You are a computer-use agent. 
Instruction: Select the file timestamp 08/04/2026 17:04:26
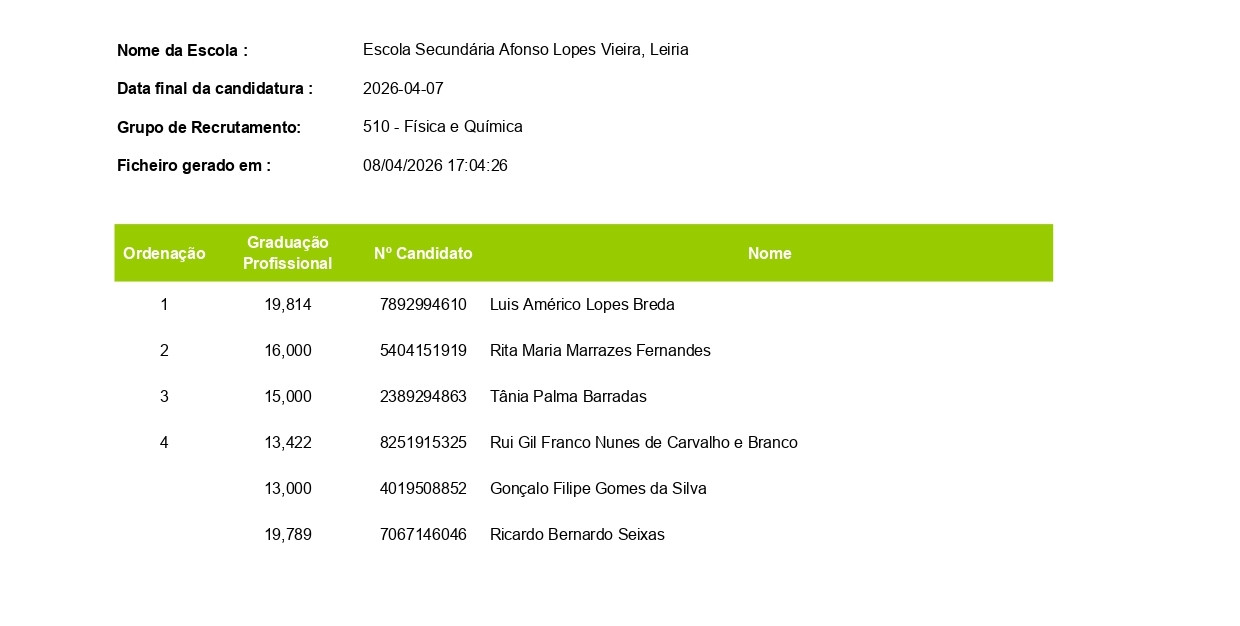pos(435,166)
